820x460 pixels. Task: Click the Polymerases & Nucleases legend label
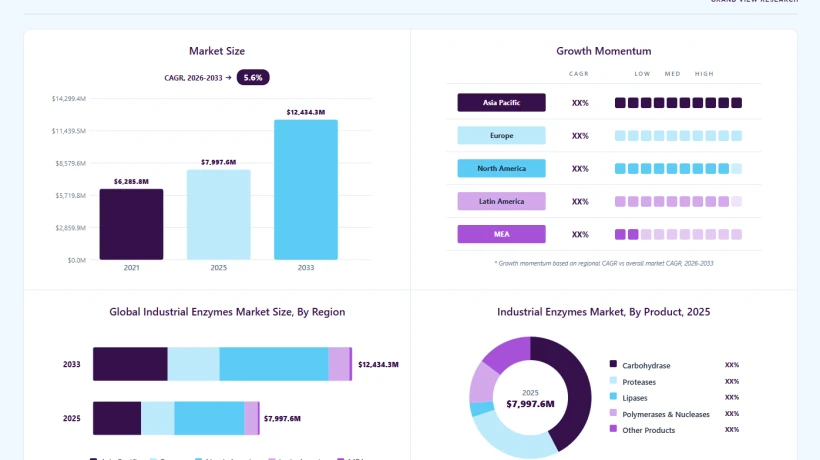[x=666, y=414]
